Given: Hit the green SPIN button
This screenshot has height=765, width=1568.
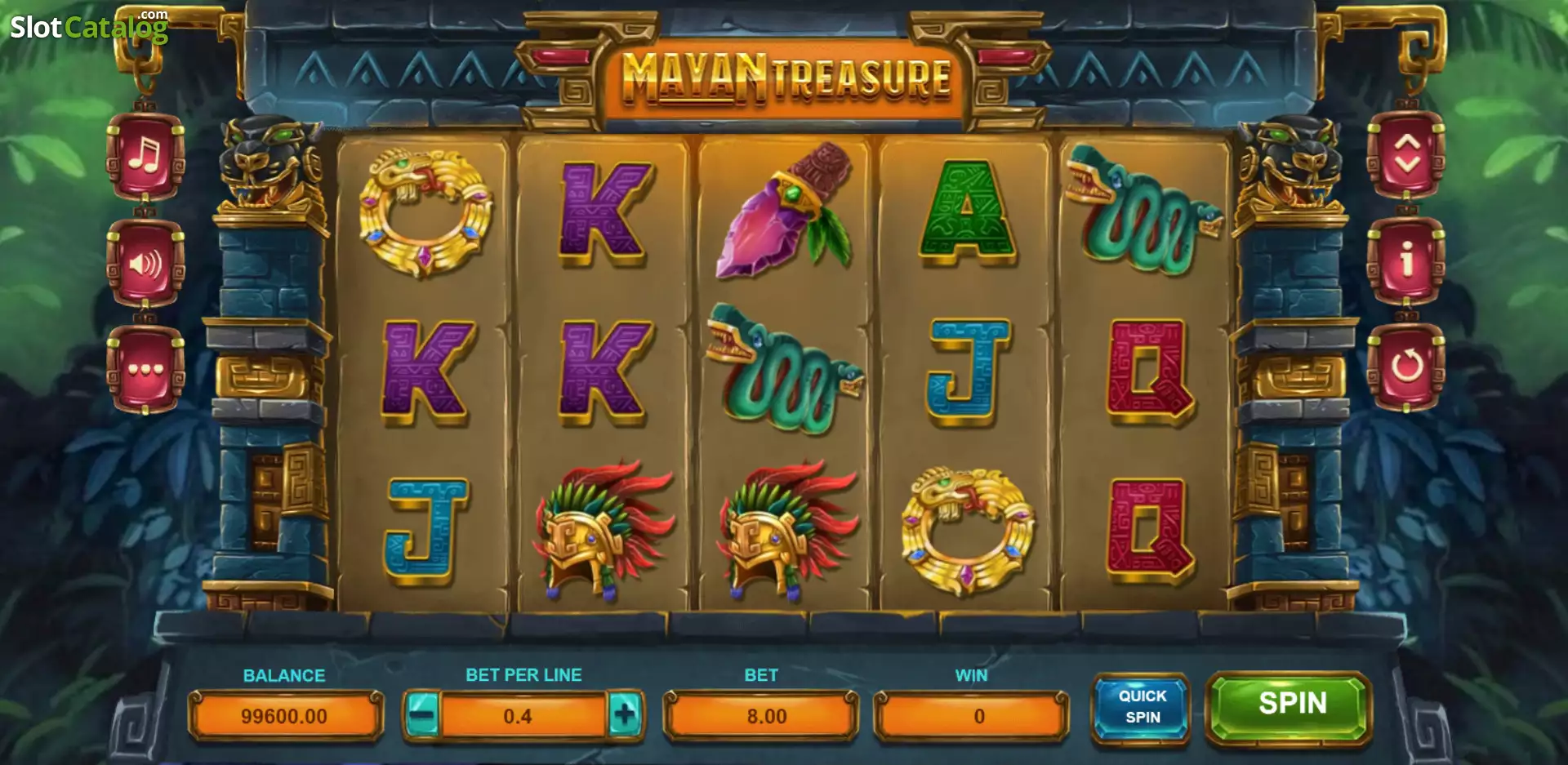Looking at the screenshot, I should (1290, 705).
